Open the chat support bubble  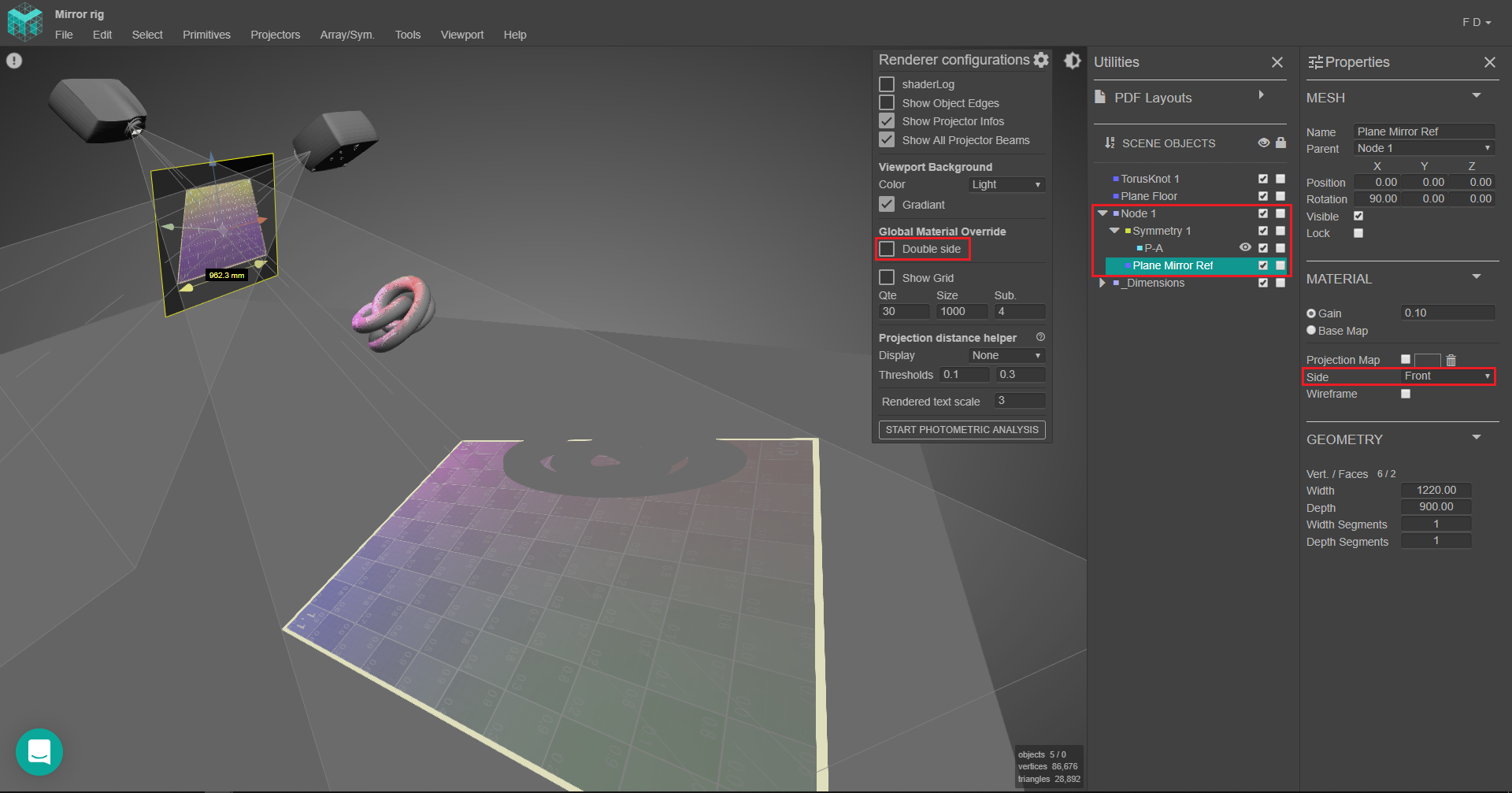click(39, 752)
